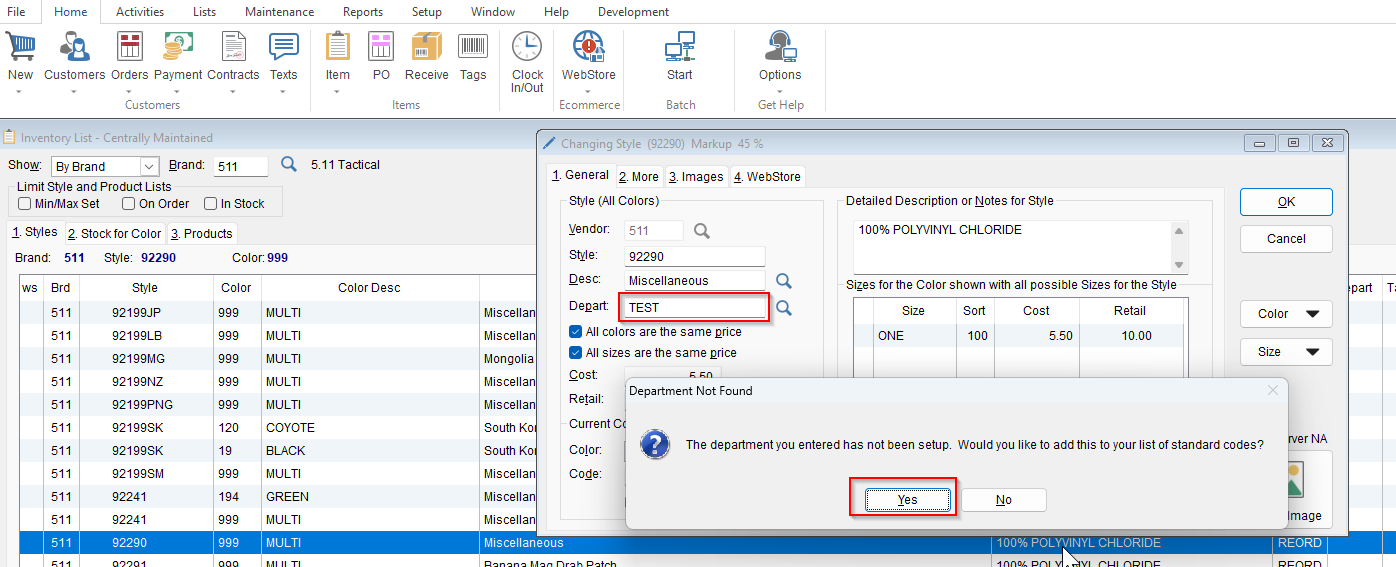Click the Depart input field containing TEST

(x=694, y=308)
